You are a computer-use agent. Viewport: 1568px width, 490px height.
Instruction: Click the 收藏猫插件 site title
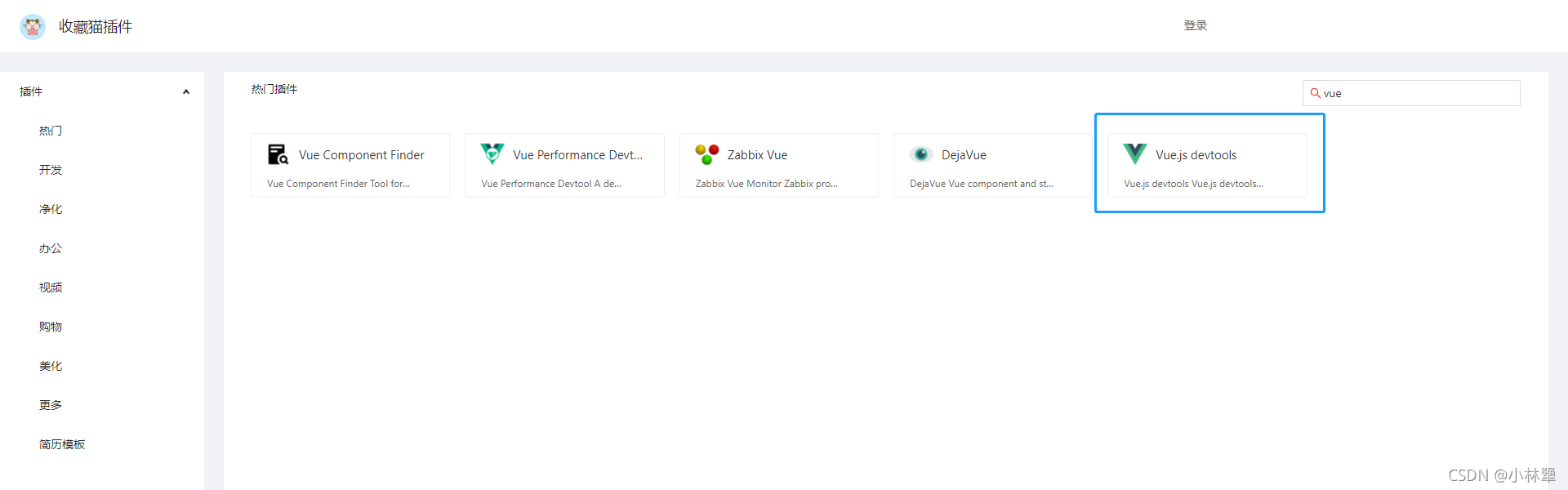(x=96, y=27)
